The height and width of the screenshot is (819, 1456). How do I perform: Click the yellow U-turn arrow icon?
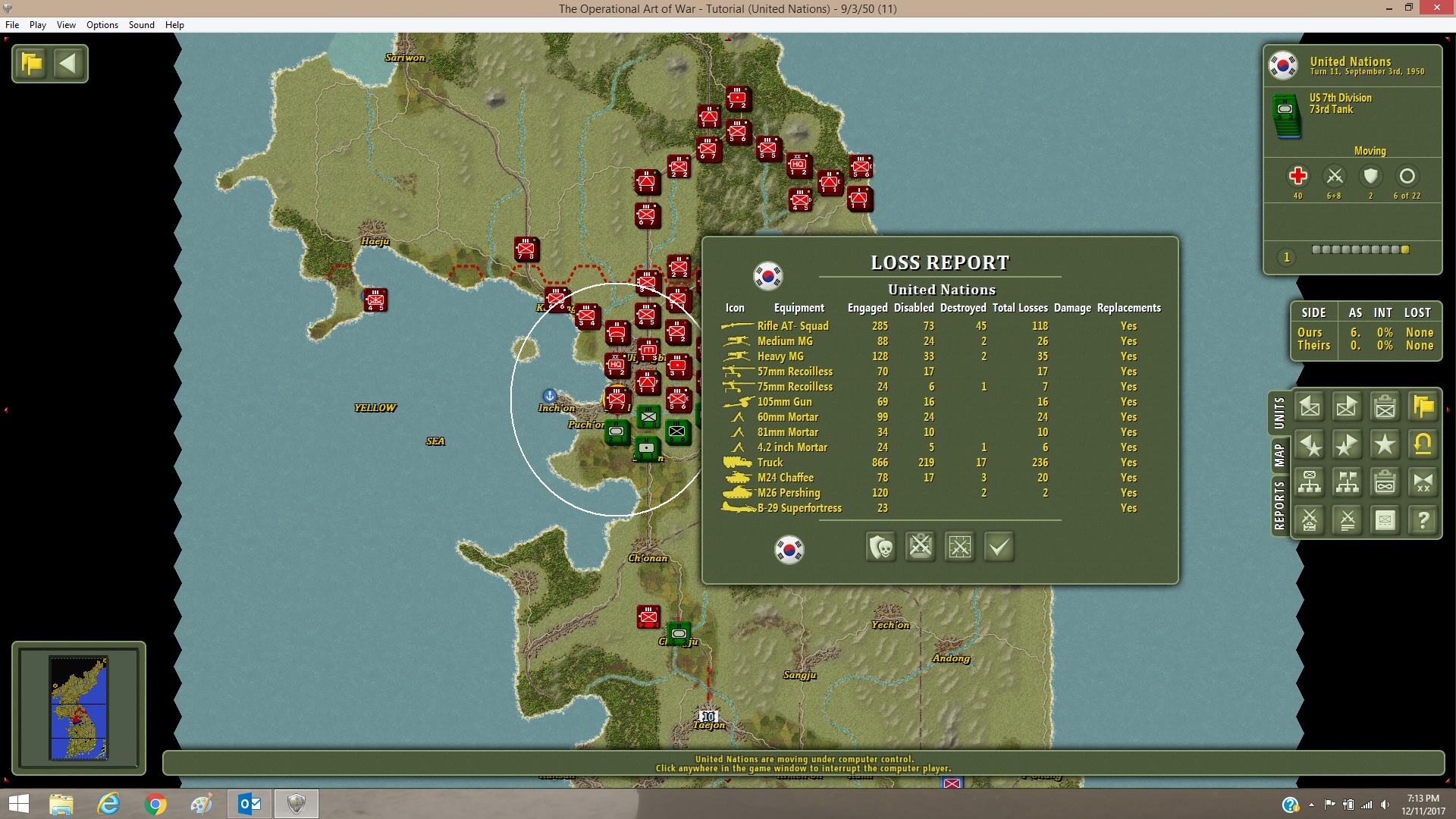coord(1423,444)
